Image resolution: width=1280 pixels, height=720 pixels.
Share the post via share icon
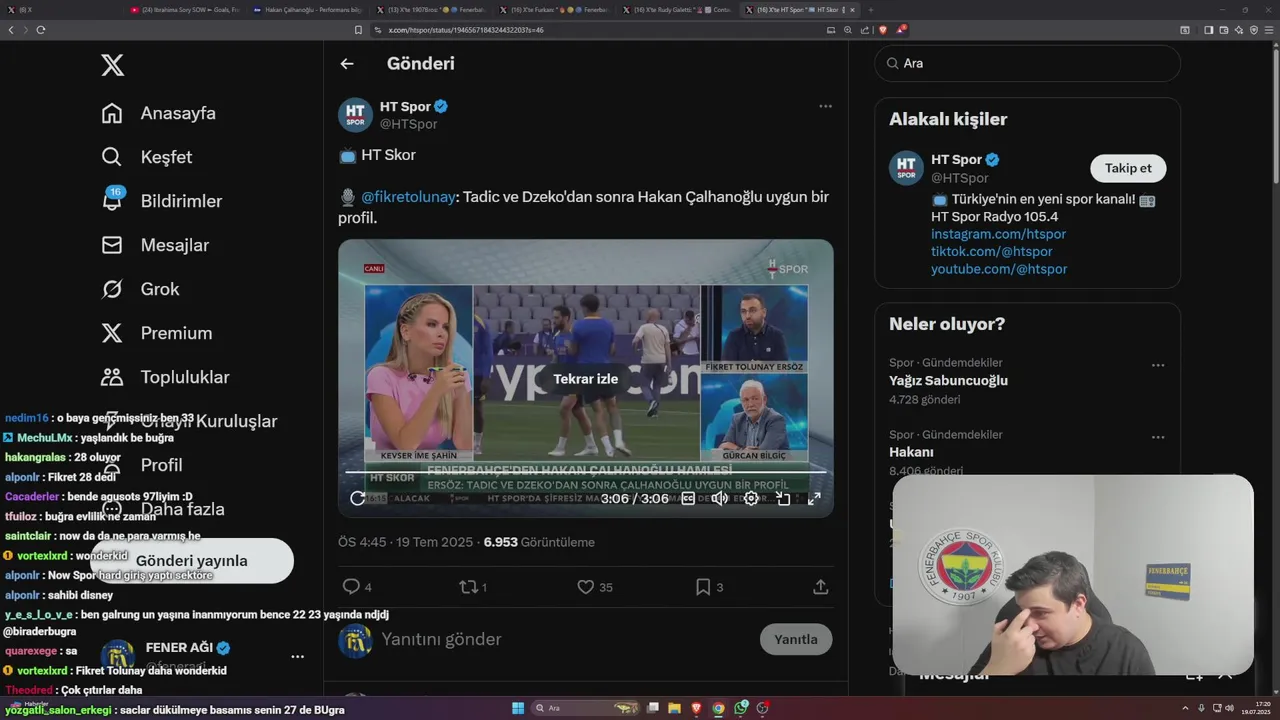tap(820, 587)
